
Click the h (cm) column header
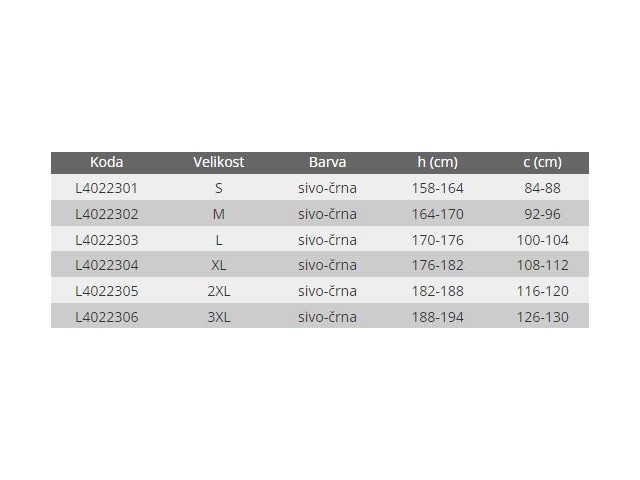[437, 162]
